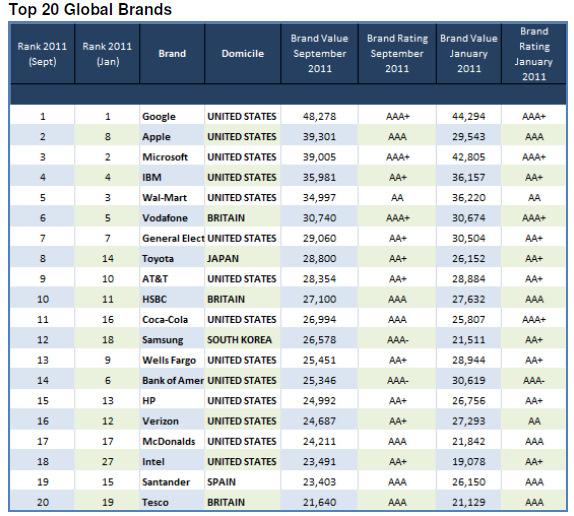Screen dimensions: 574x516
Task: Click Coca-Cola's September value 26,994
Action: point(320,319)
